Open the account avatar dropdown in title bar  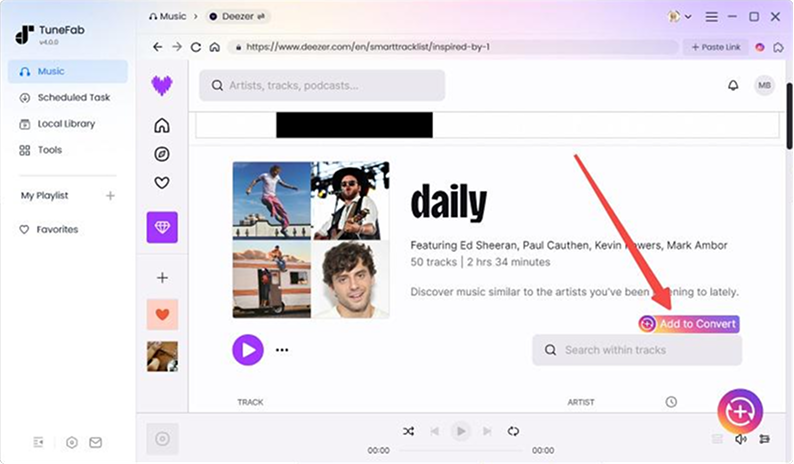pos(679,16)
